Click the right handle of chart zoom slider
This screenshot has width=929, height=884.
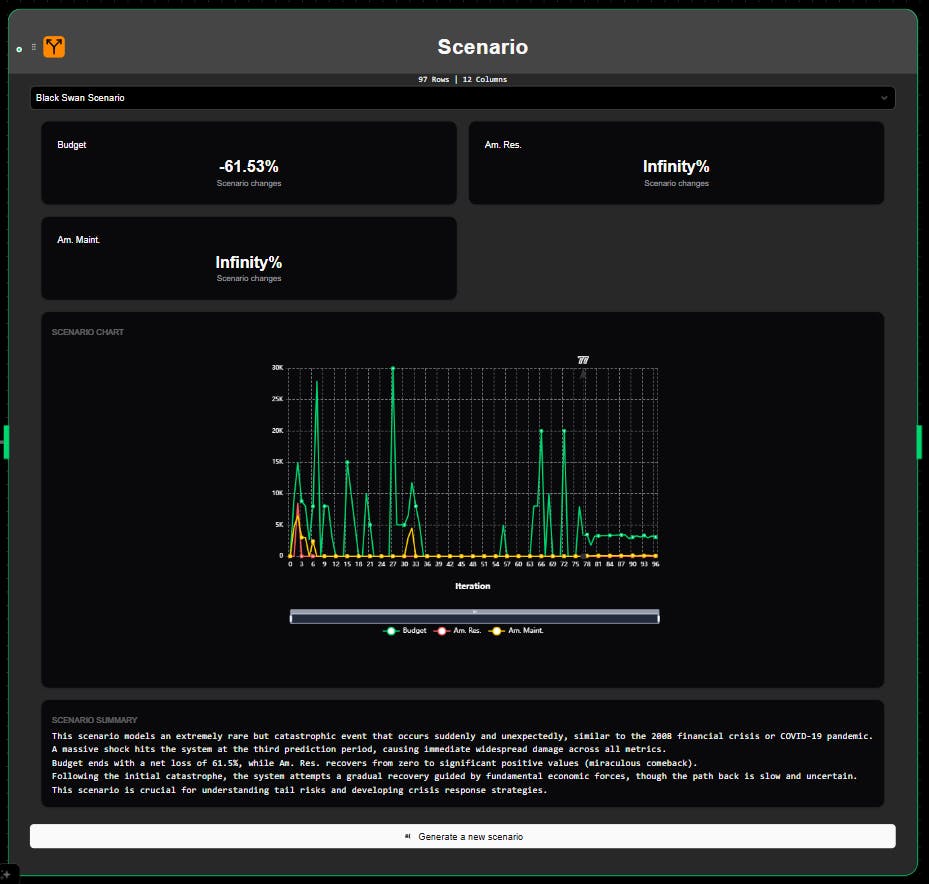coord(658,618)
